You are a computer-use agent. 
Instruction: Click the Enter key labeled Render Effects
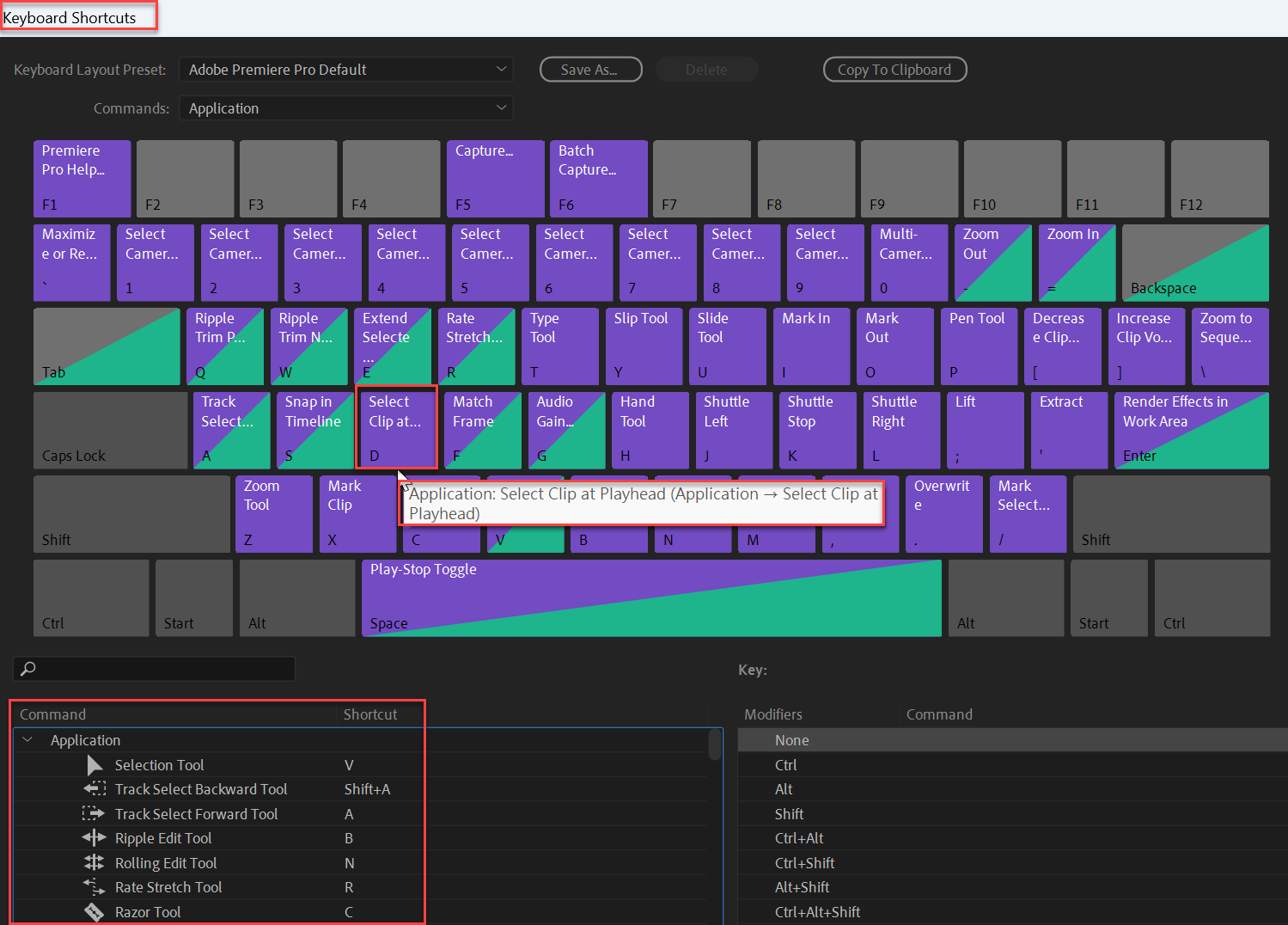(1192, 430)
